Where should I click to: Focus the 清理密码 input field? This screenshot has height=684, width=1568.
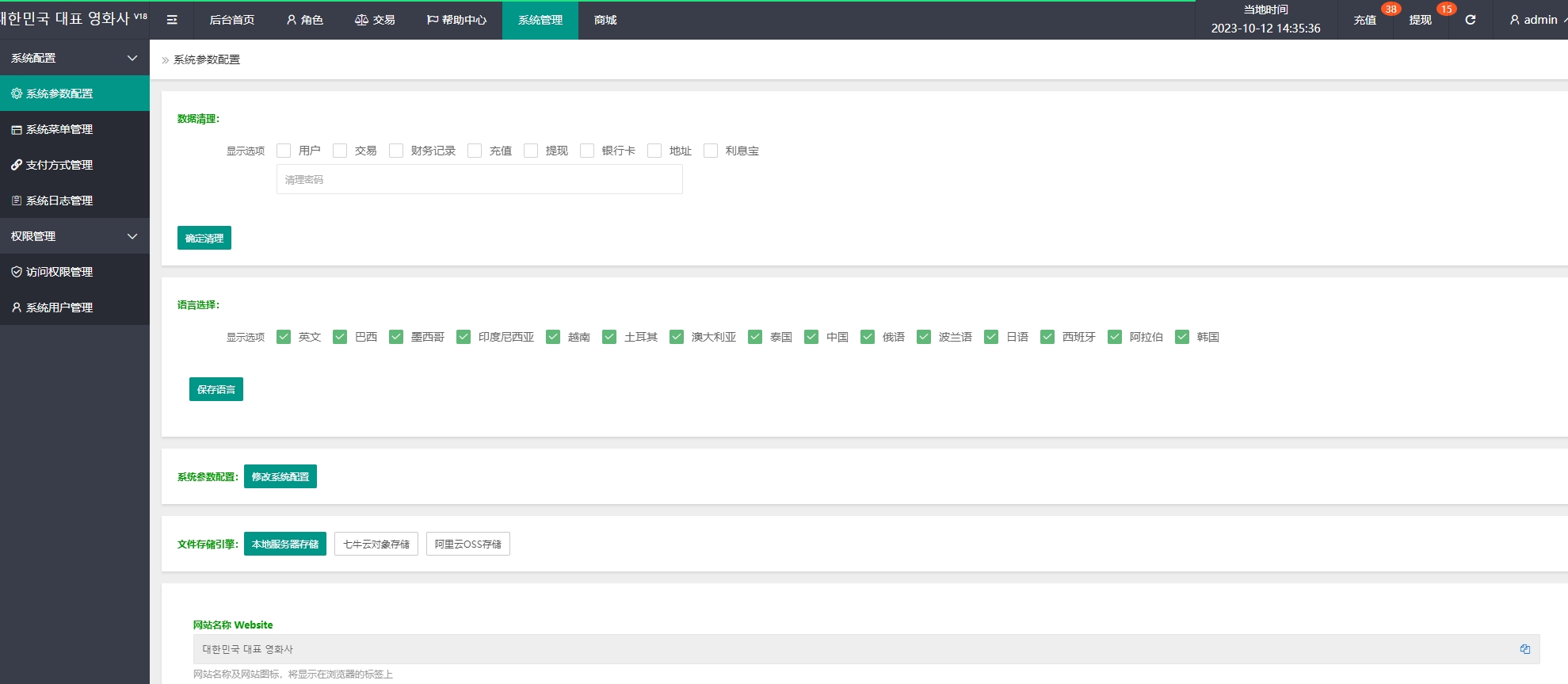479,180
